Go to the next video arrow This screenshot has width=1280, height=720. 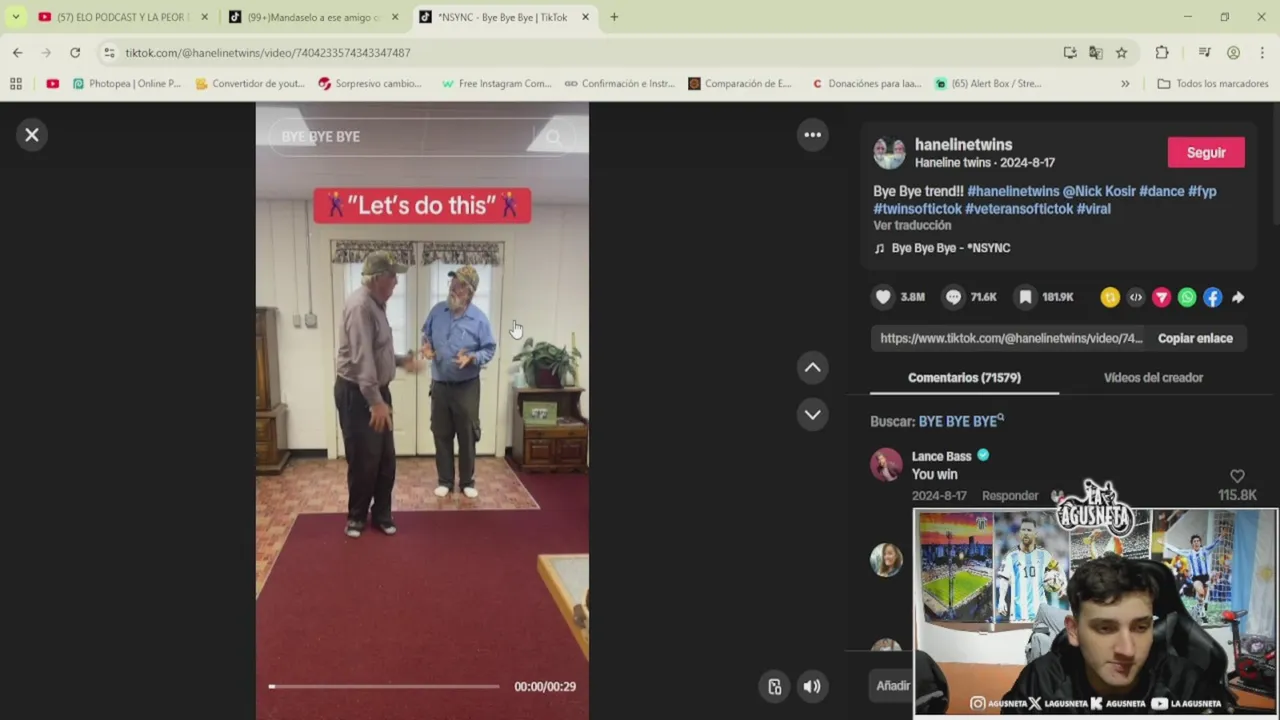click(813, 414)
